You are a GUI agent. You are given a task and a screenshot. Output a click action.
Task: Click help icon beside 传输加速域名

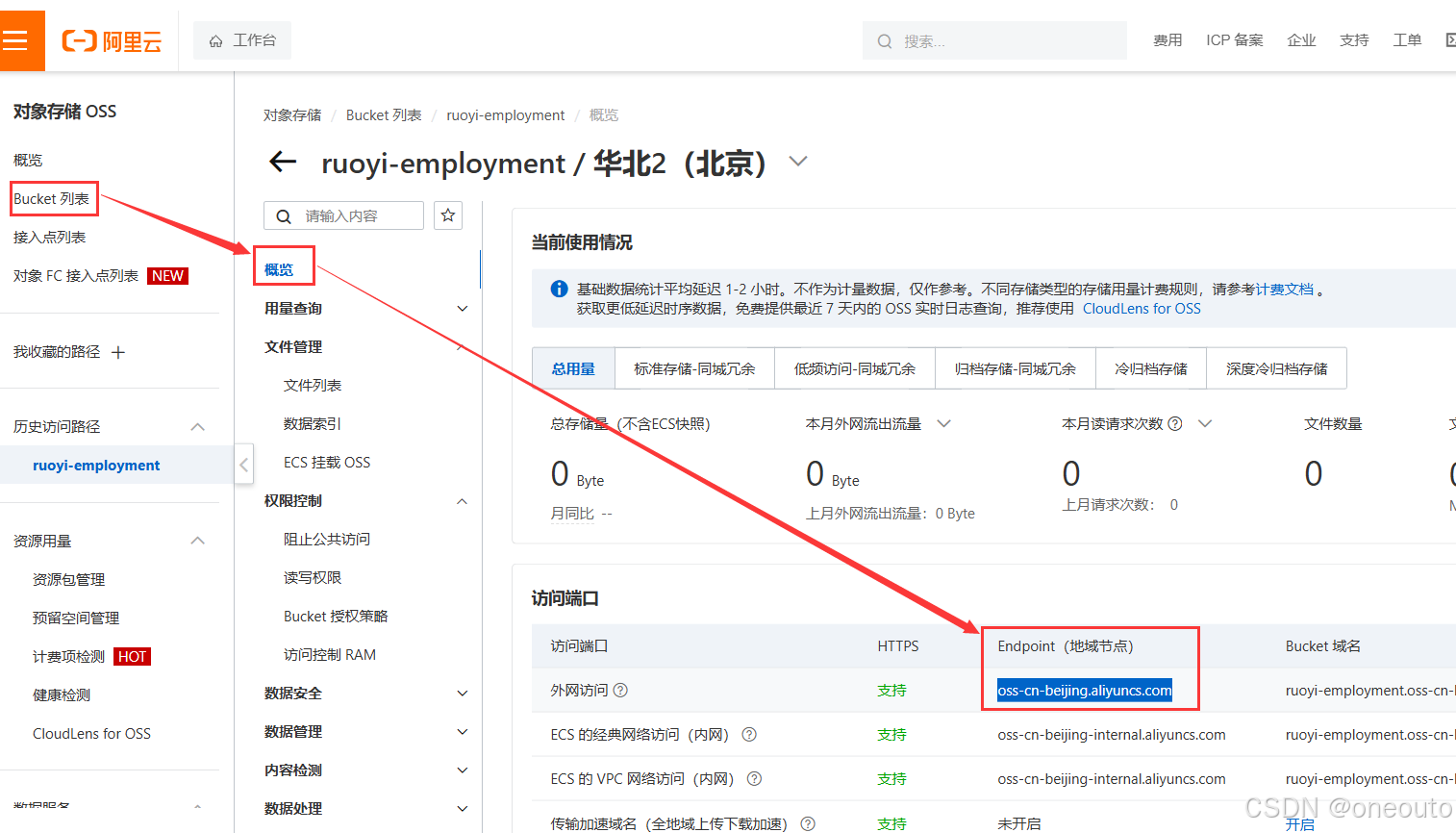pyautogui.click(x=808, y=823)
